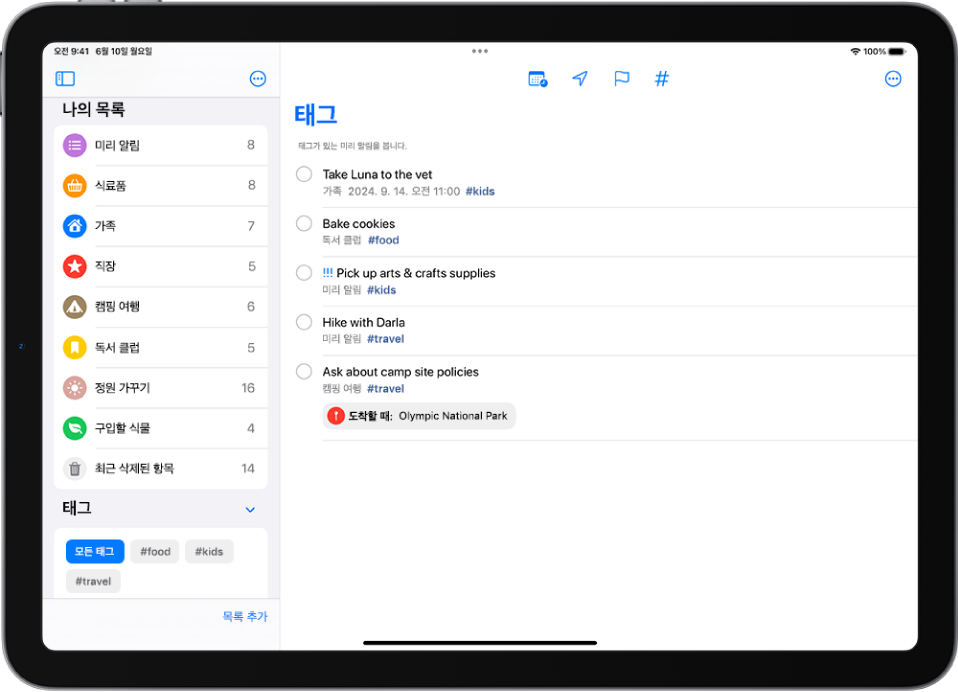958x692 pixels.
Task: Select the red 직장 star icon
Action: 75,266
